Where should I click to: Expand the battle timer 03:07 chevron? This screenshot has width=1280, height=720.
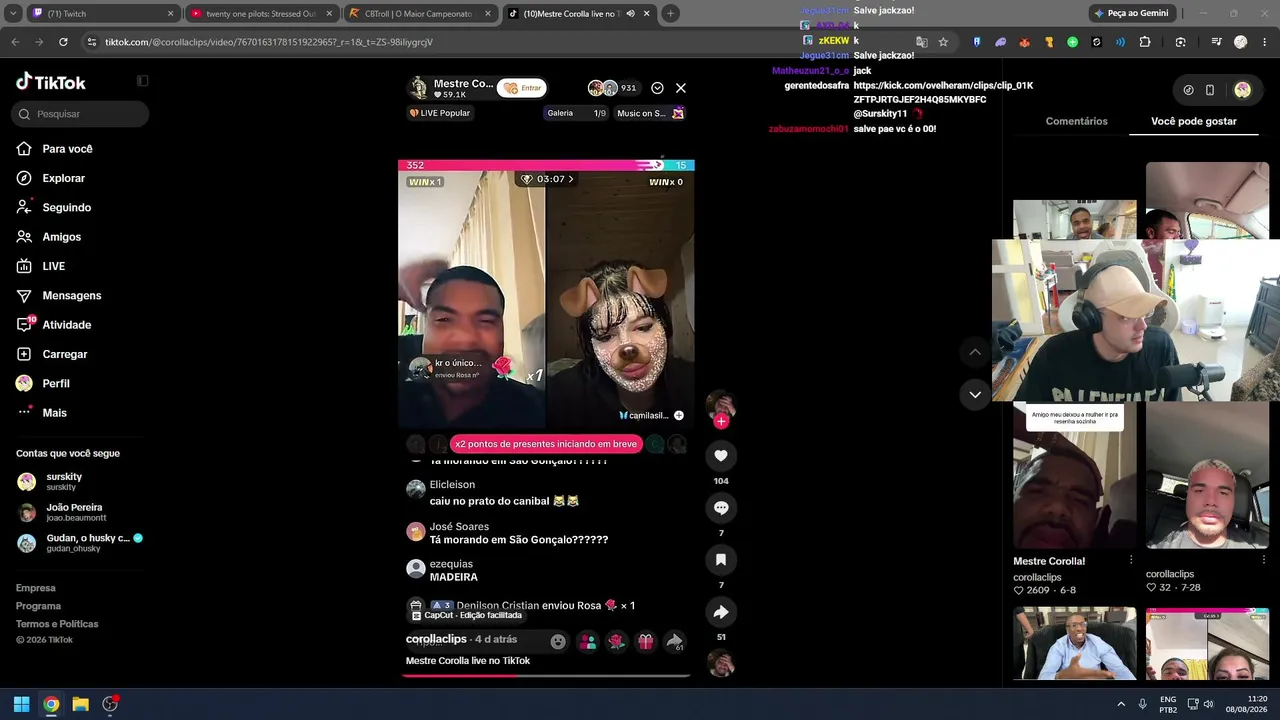571,179
